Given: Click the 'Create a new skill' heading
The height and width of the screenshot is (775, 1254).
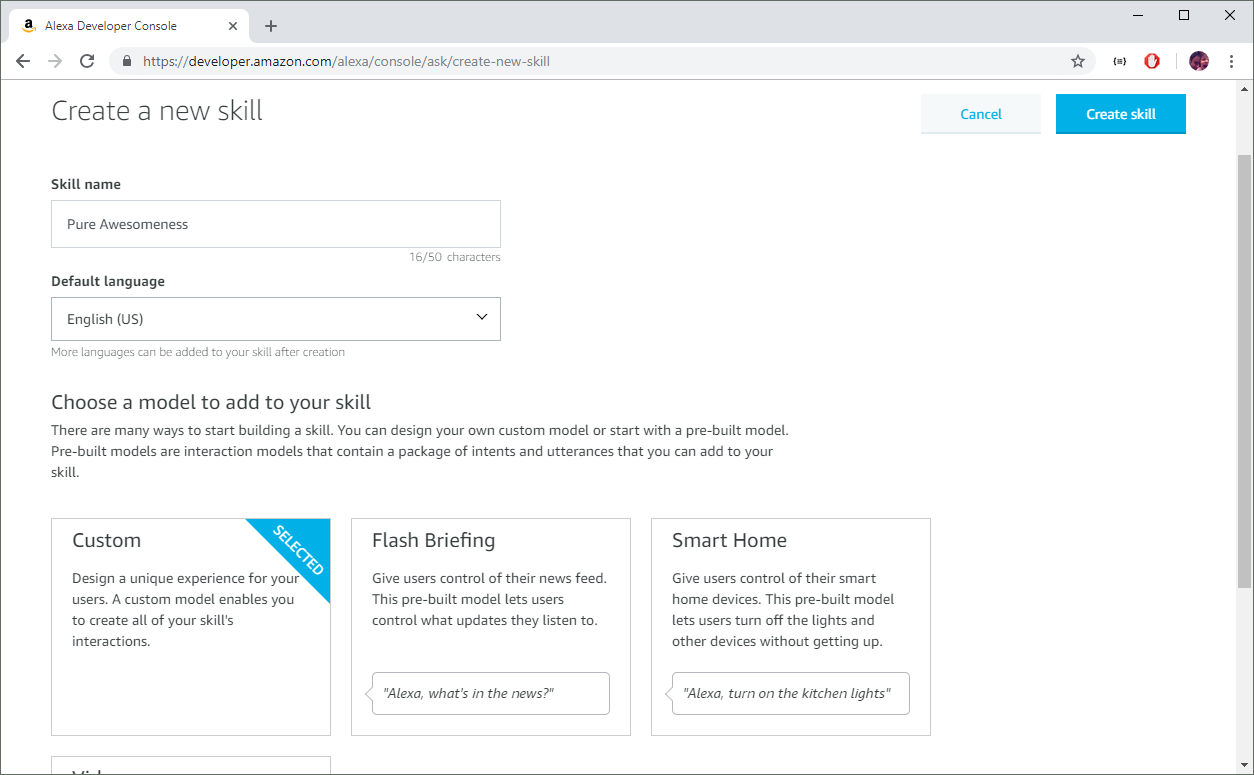Looking at the screenshot, I should click(157, 110).
